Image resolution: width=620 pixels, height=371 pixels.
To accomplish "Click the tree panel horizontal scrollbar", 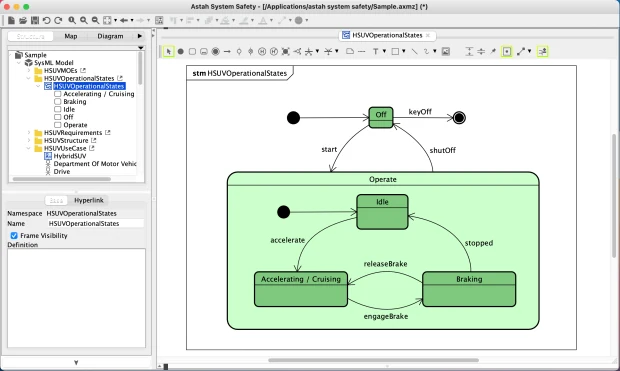I will (x=62, y=179).
